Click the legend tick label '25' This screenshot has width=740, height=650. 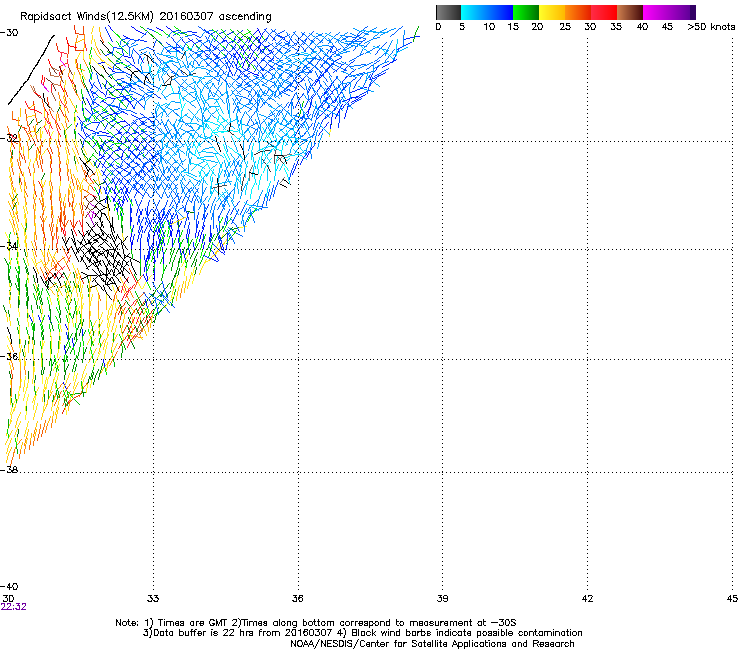[565, 27]
